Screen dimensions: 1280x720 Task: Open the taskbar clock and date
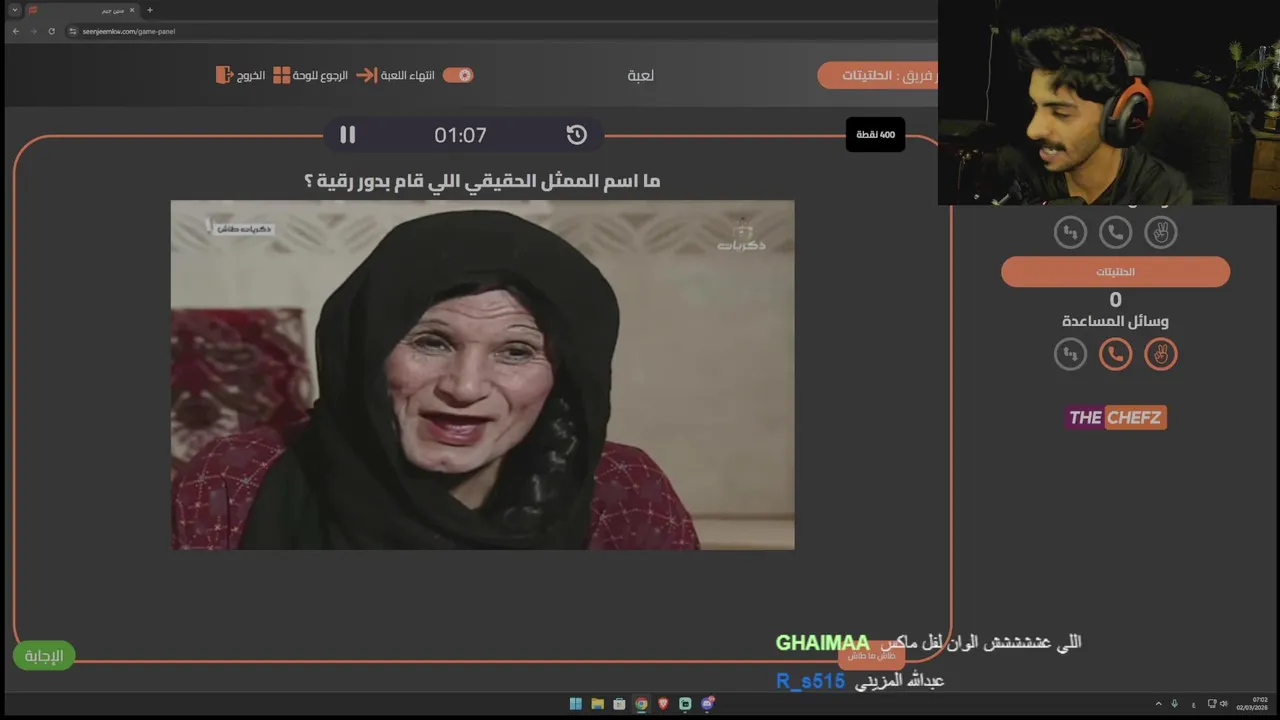[x=1252, y=704]
